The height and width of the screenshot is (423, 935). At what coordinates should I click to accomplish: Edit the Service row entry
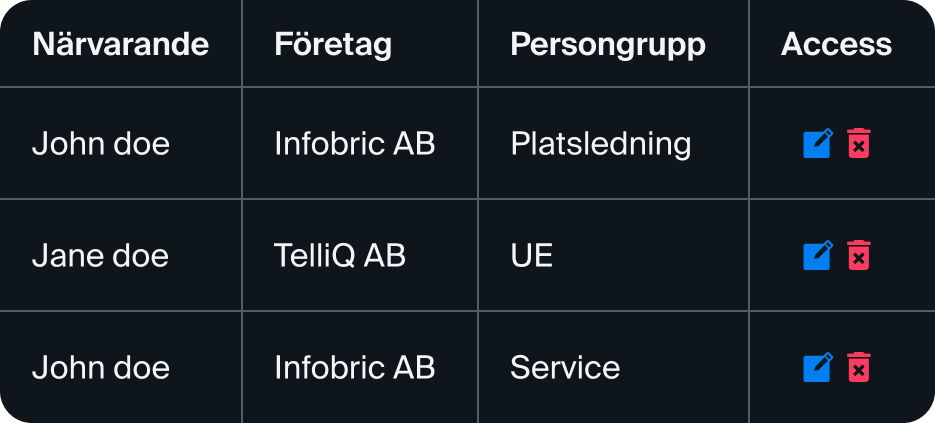click(817, 367)
